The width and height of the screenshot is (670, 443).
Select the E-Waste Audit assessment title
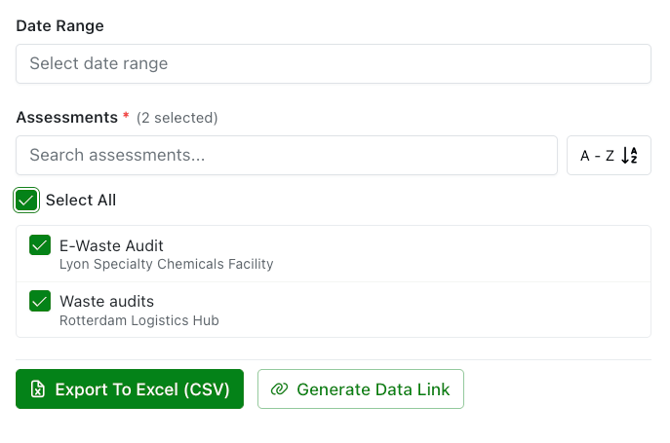(x=111, y=246)
